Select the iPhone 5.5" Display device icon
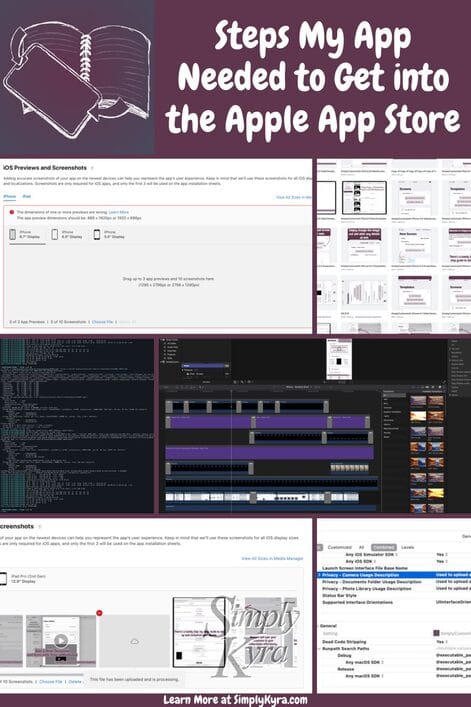 (96, 234)
